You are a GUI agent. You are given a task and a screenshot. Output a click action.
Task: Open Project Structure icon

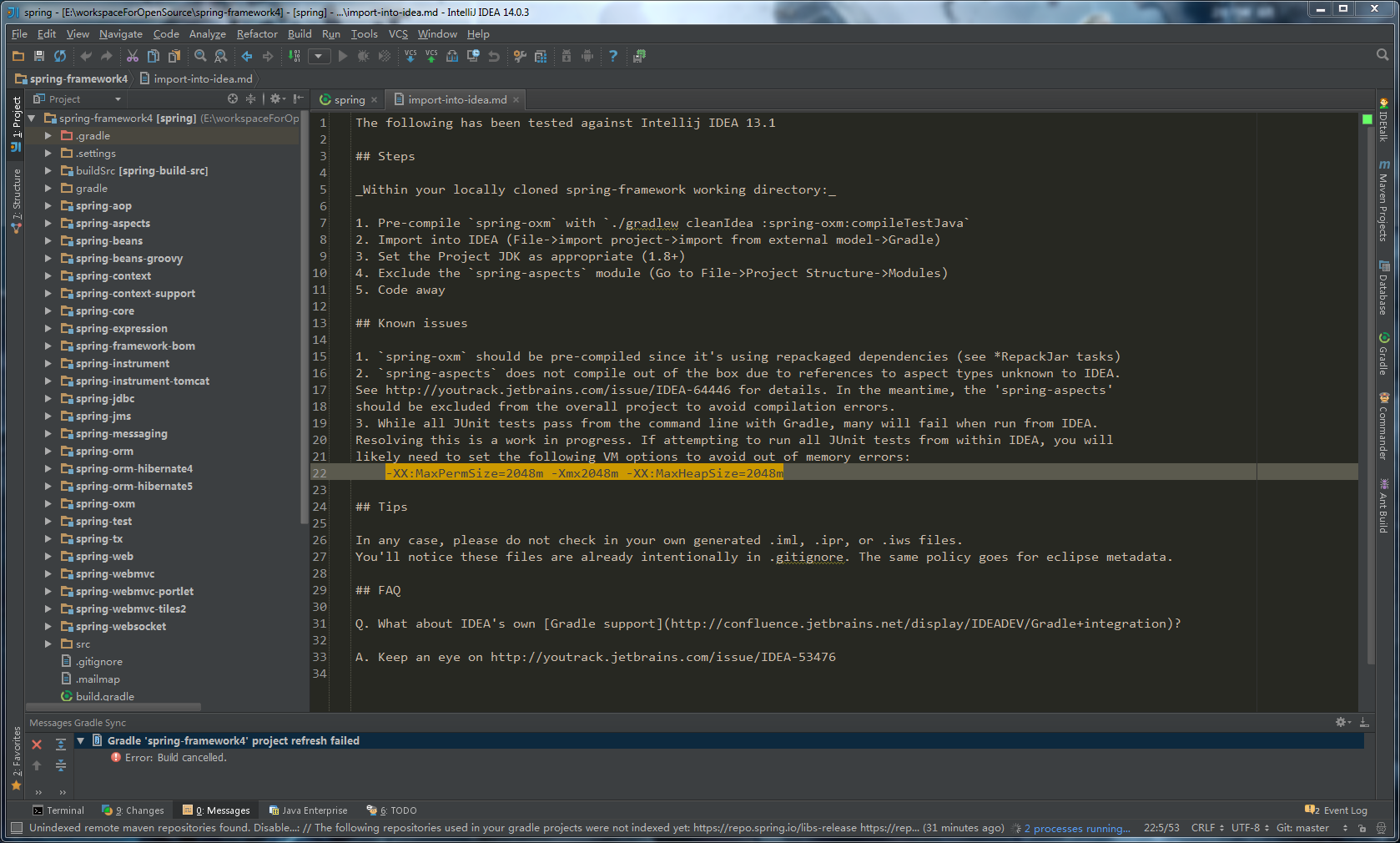click(x=541, y=56)
